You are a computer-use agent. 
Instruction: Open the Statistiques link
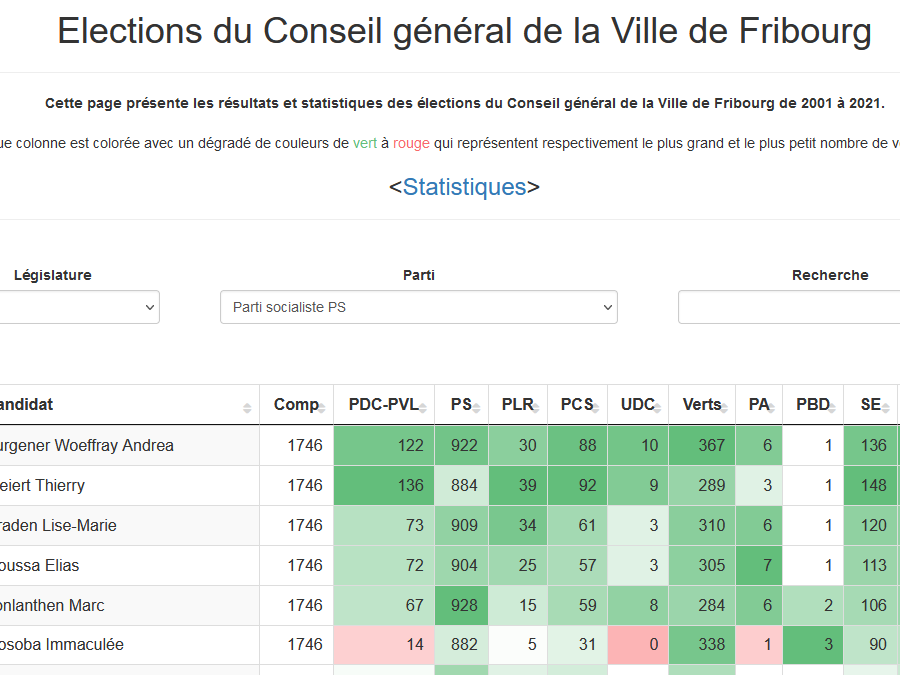(464, 187)
